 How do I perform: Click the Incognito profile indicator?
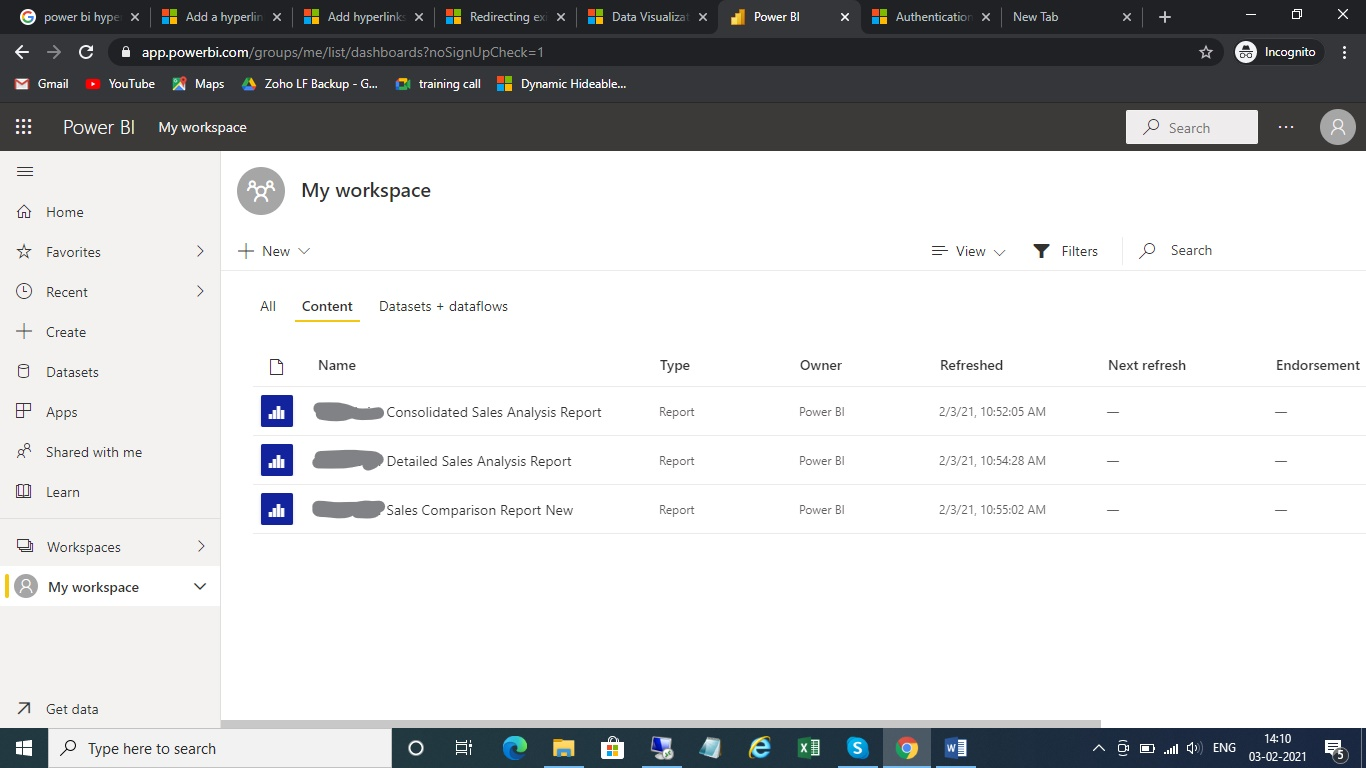click(1277, 52)
